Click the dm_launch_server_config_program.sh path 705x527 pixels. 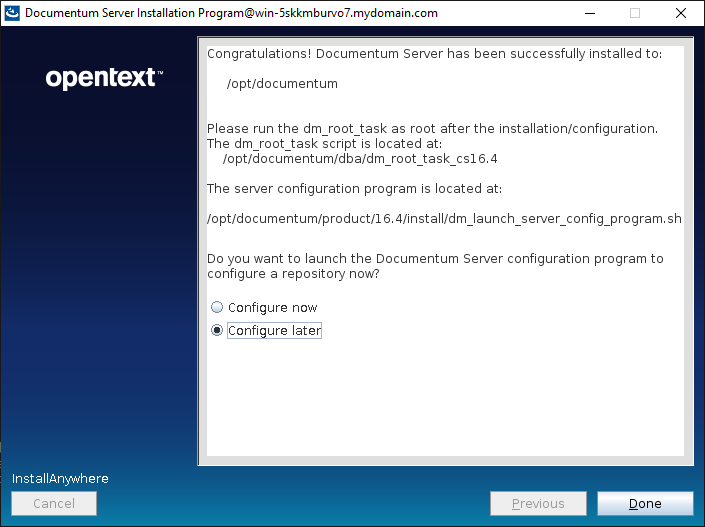click(444, 218)
